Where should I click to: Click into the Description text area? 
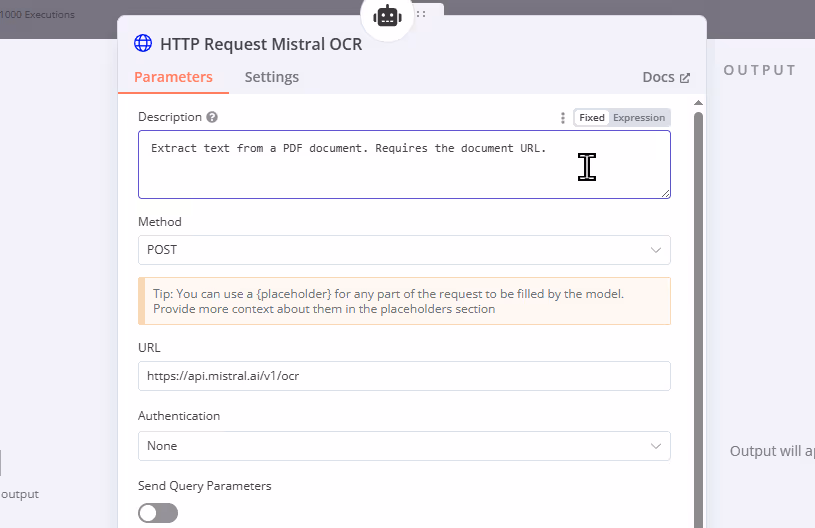click(404, 164)
